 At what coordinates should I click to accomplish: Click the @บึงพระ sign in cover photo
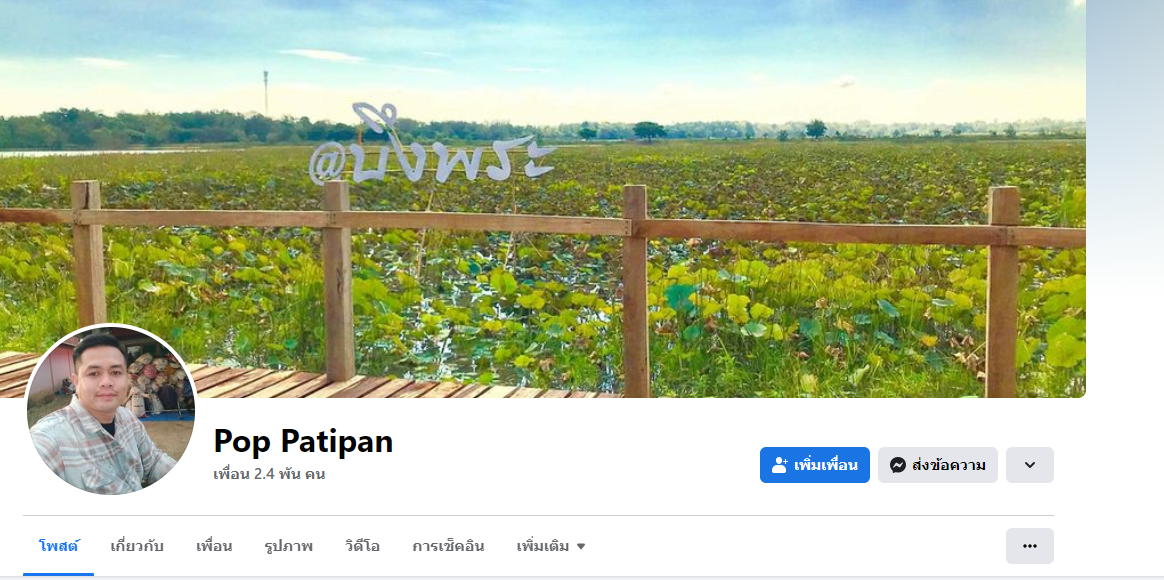coord(431,146)
